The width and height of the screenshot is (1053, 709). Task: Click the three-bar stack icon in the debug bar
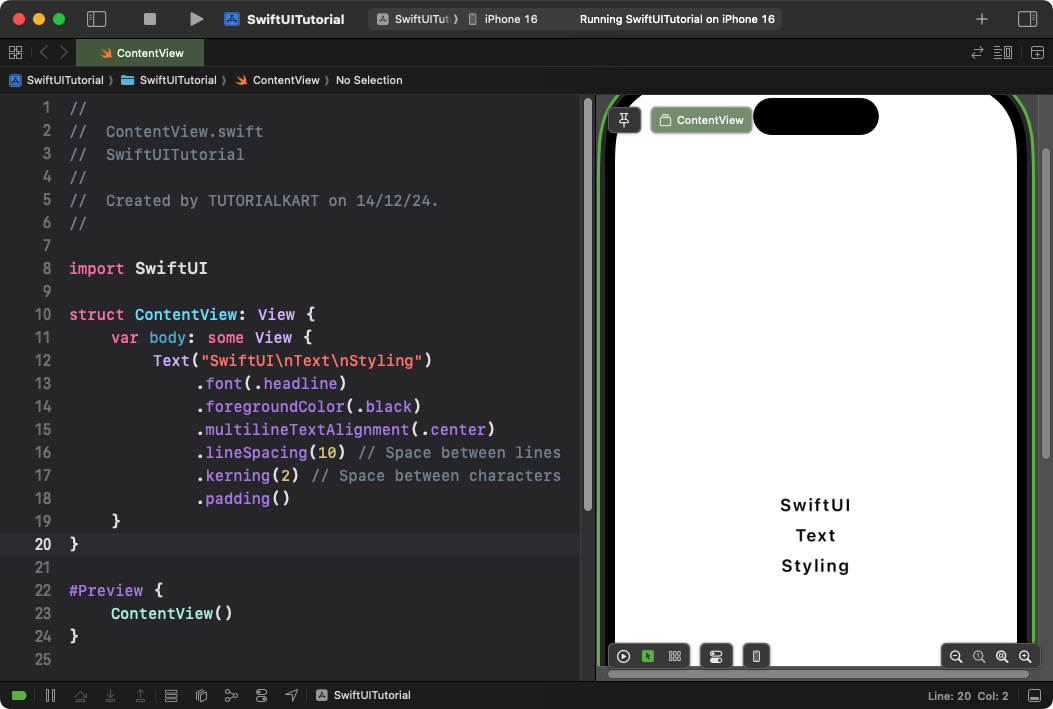coord(171,696)
